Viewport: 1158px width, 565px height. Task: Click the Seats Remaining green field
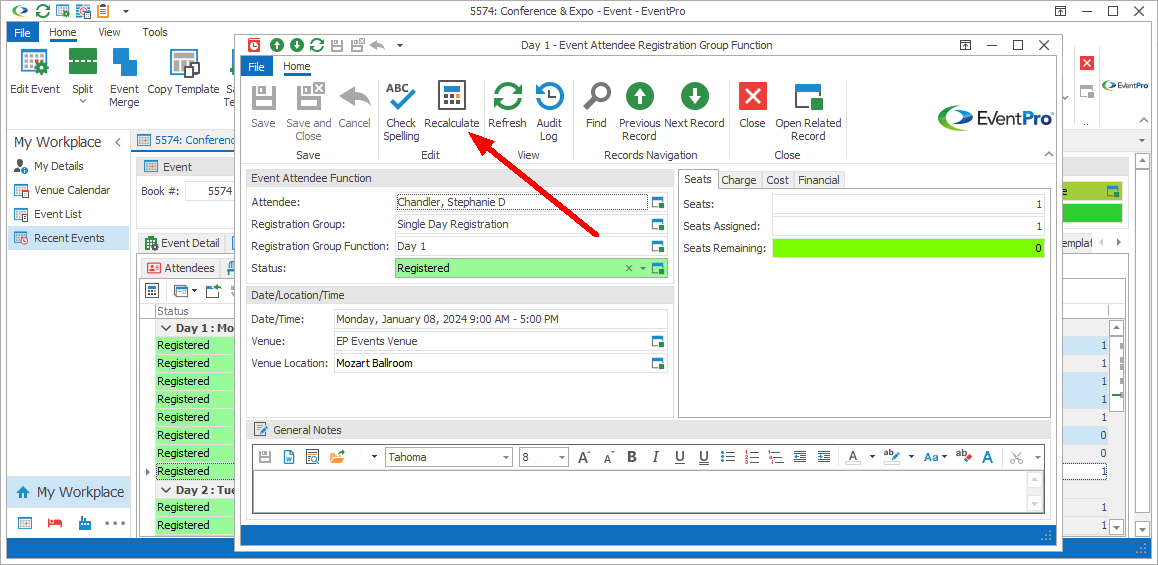908,248
